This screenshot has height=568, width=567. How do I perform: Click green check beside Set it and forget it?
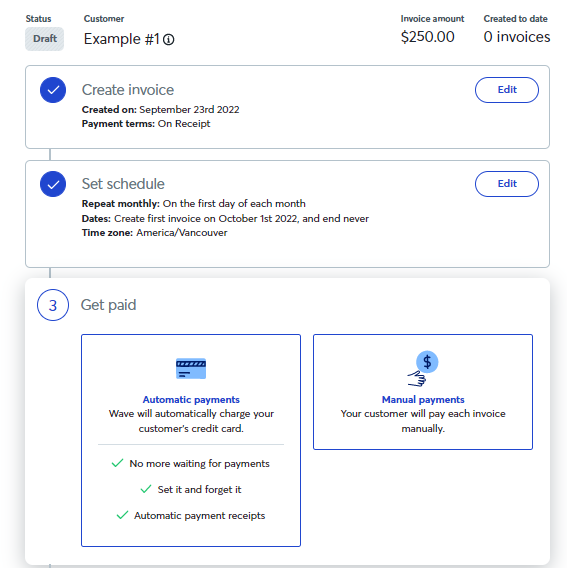(x=146, y=489)
